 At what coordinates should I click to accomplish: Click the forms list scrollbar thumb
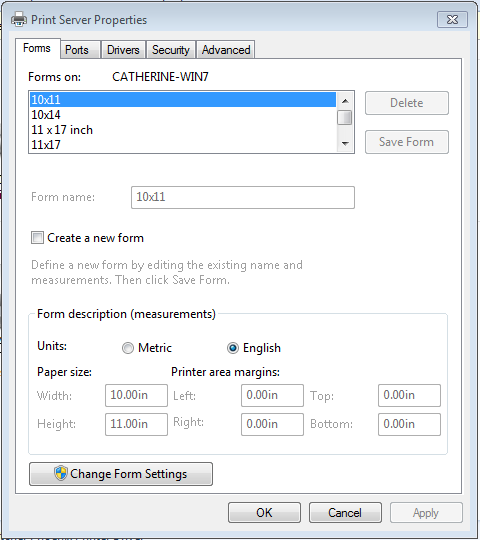[345, 117]
